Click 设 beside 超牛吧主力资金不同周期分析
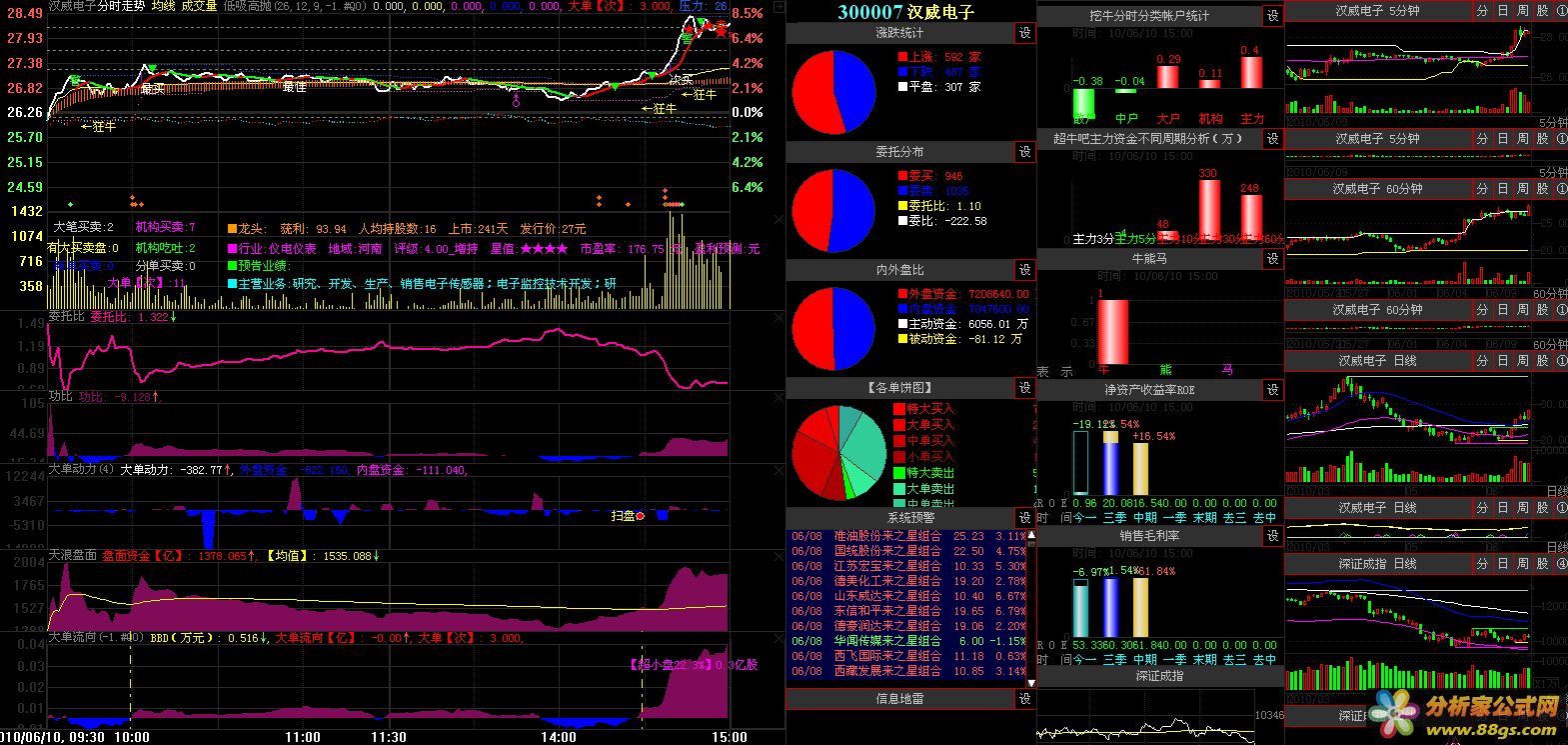The height and width of the screenshot is (745, 1568). [x=1272, y=139]
